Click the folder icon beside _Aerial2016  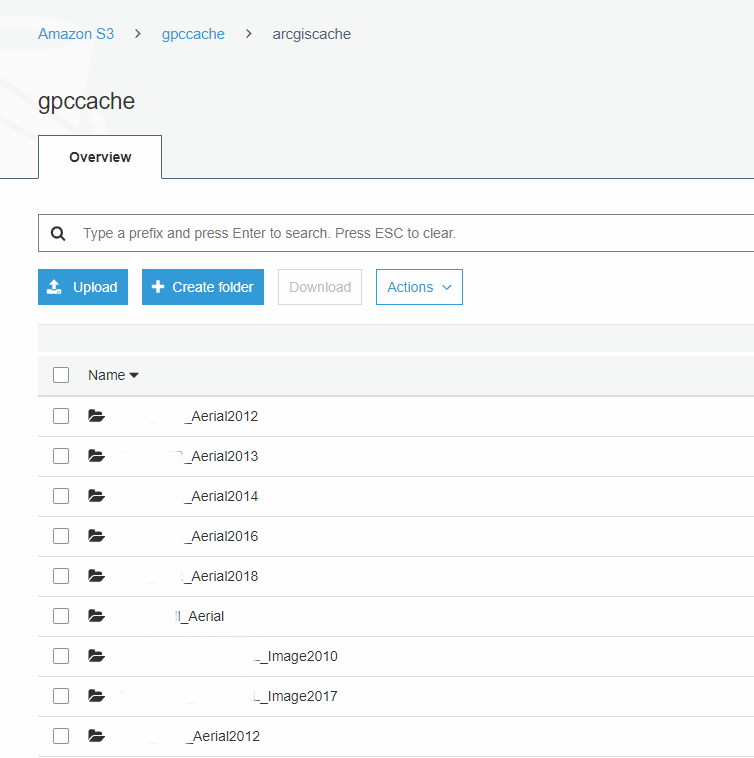(x=96, y=536)
